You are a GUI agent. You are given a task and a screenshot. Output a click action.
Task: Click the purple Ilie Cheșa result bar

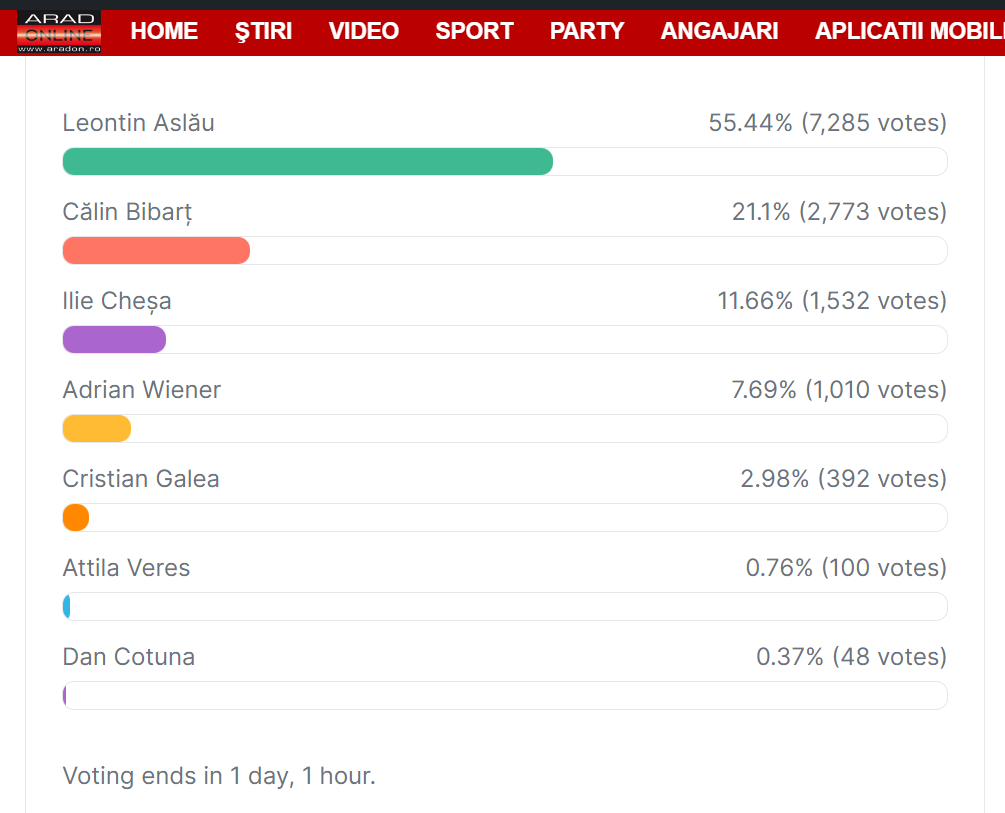[x=114, y=340]
